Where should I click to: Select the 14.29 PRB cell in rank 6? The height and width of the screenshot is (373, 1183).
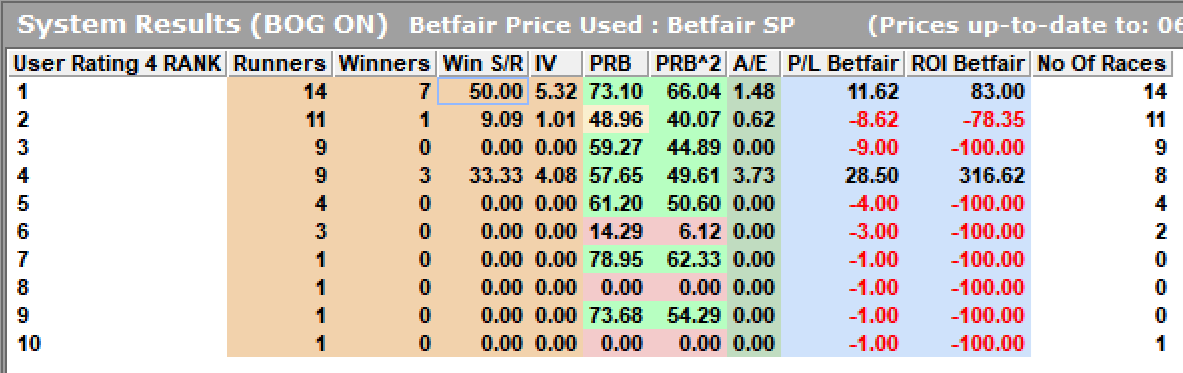(x=615, y=232)
